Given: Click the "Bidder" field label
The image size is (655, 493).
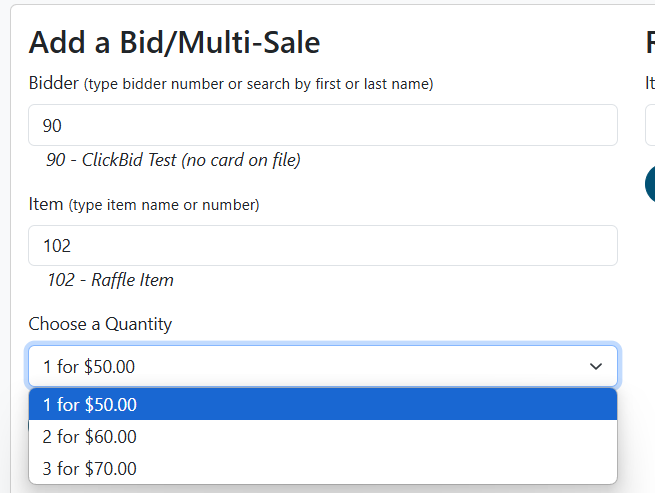Looking at the screenshot, I should (53, 83).
